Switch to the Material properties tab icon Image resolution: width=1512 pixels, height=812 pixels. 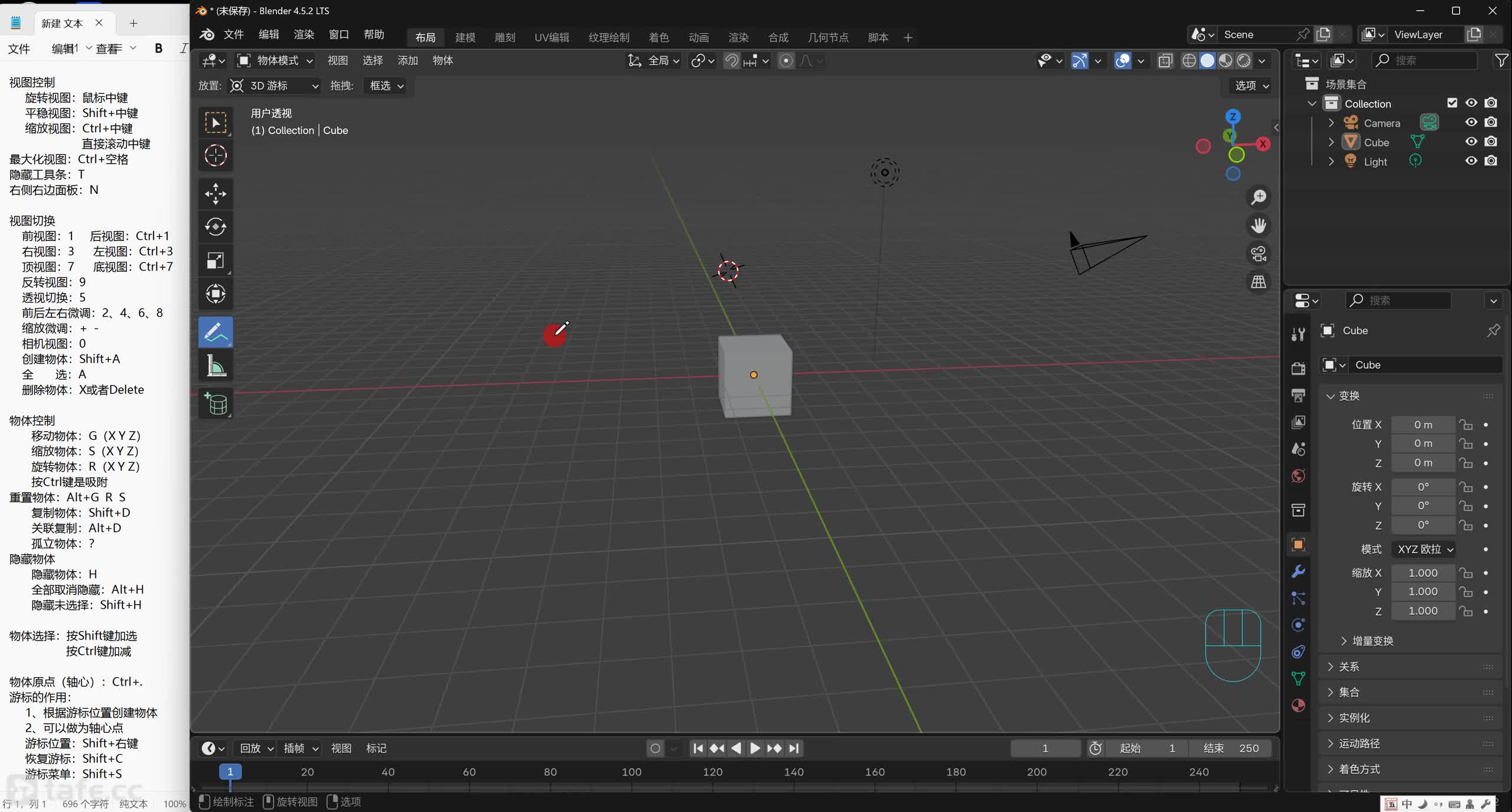pos(1298,706)
